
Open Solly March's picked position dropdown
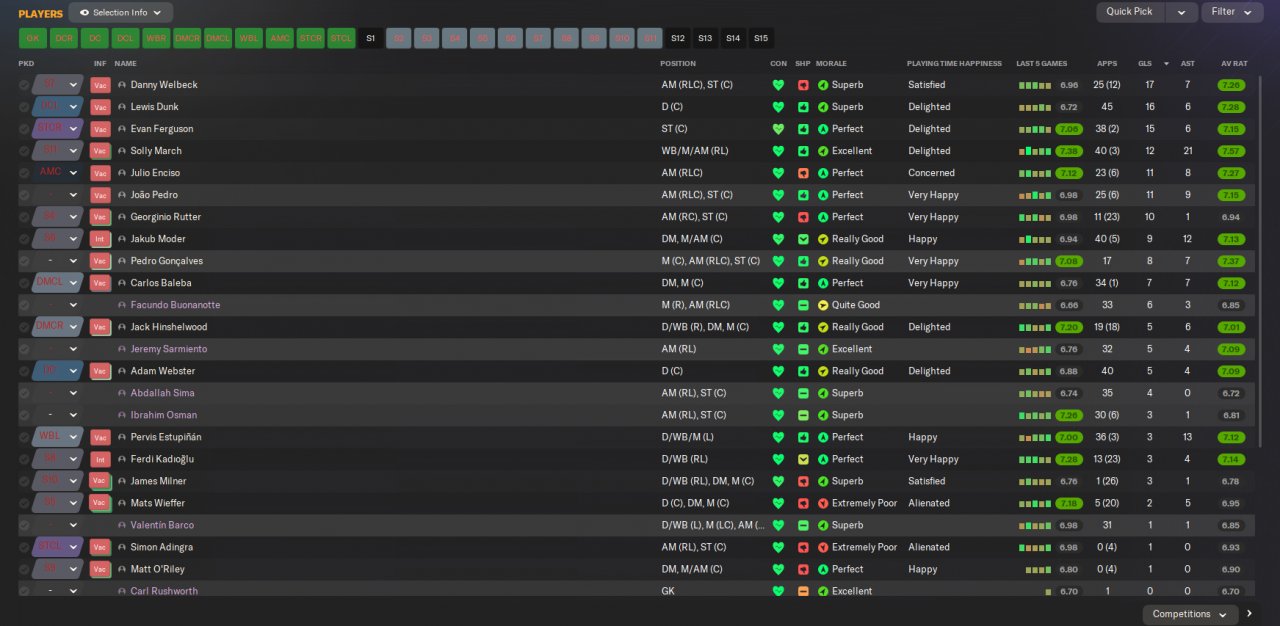tap(58, 151)
